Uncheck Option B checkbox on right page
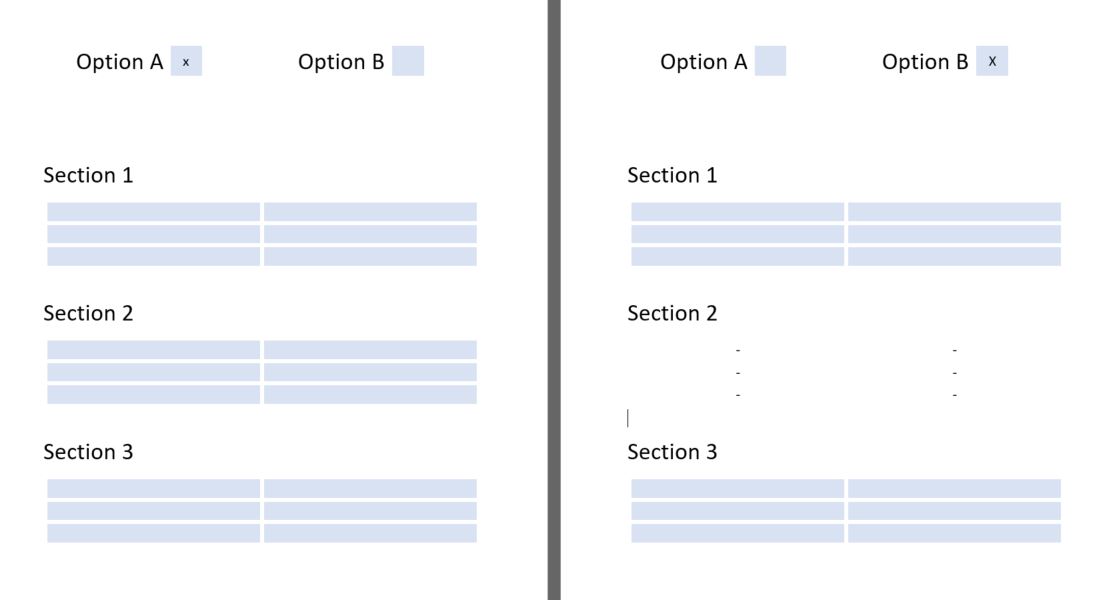This screenshot has height=600, width=1099. click(x=992, y=61)
